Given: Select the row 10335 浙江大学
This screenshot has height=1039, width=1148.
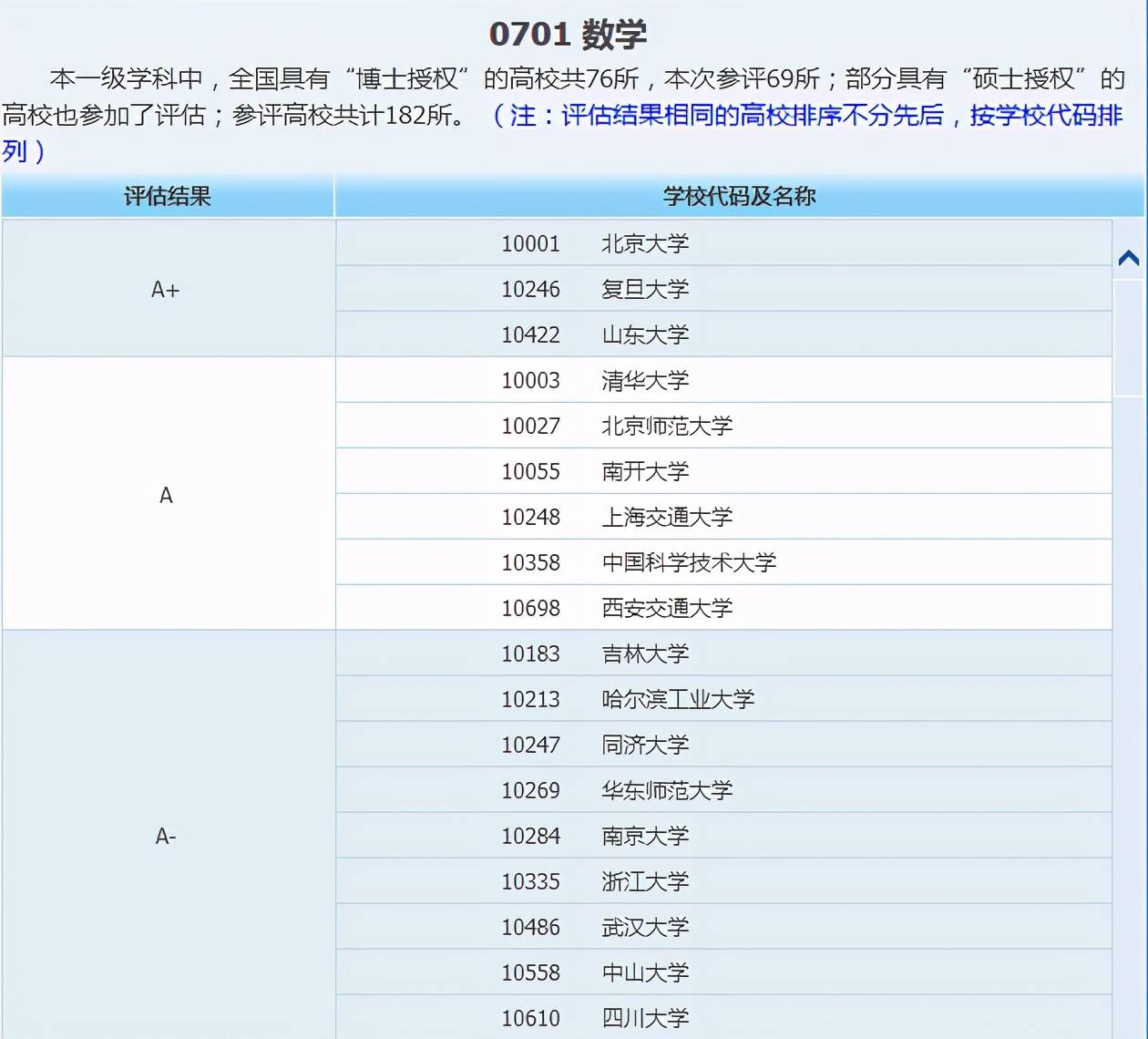Looking at the screenshot, I should click(x=724, y=881).
